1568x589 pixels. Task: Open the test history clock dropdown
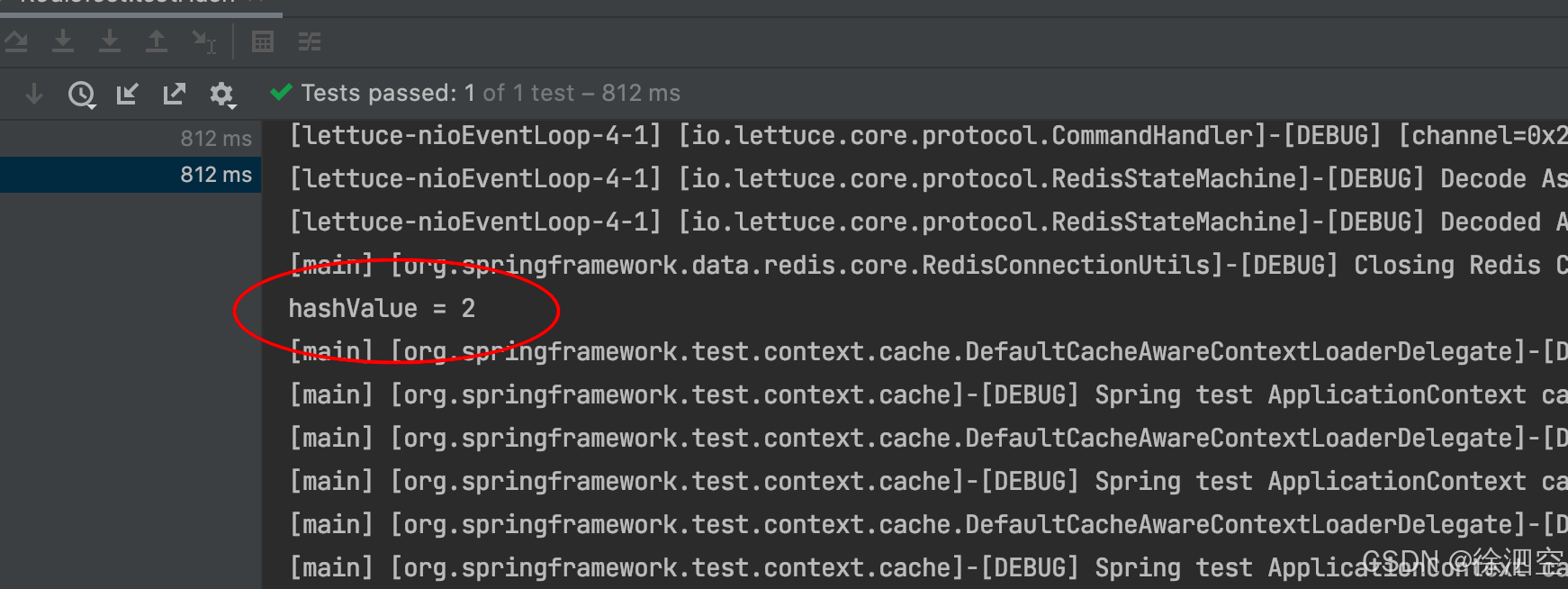coord(82,94)
